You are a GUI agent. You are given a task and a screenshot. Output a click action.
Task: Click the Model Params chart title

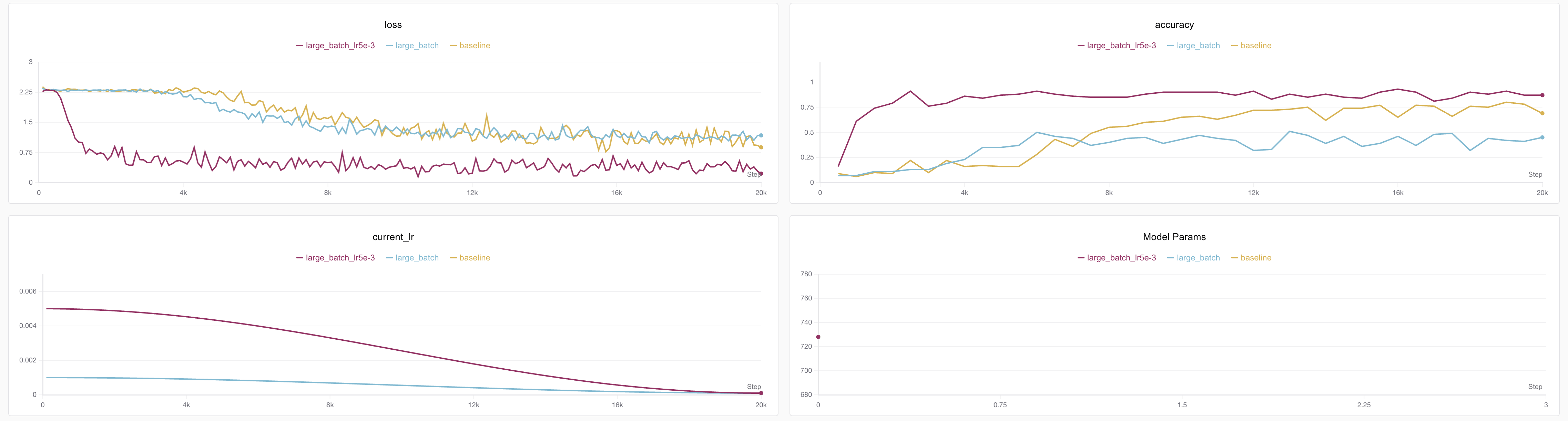click(x=1174, y=237)
